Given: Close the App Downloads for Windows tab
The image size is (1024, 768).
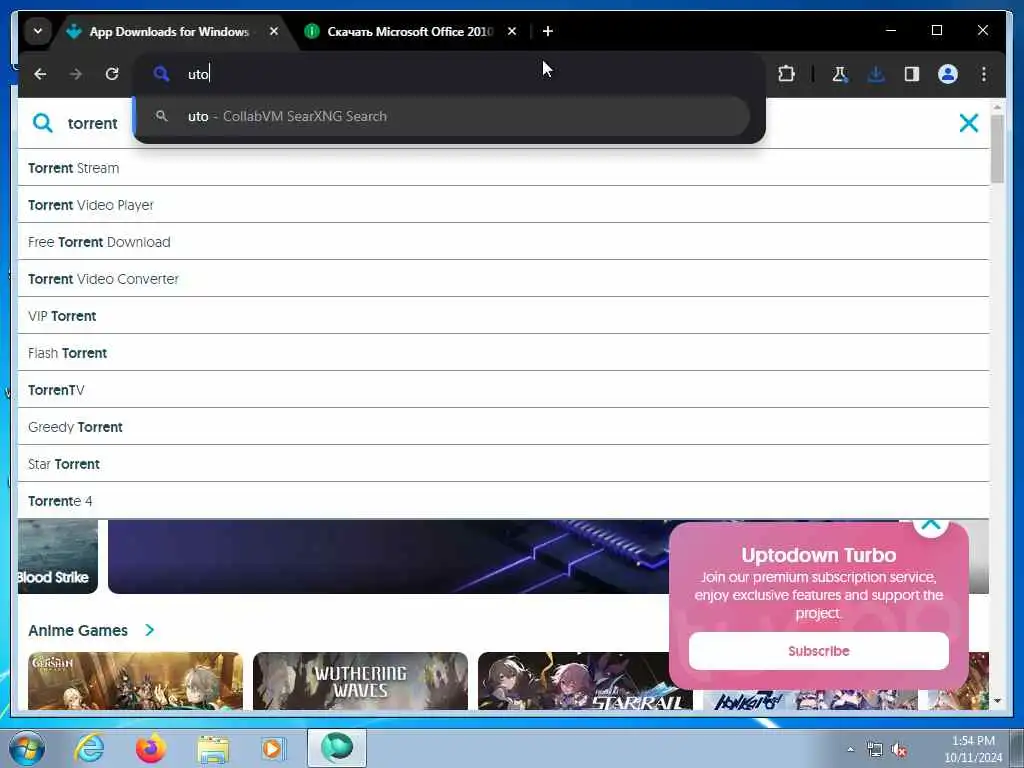Looking at the screenshot, I should [274, 31].
